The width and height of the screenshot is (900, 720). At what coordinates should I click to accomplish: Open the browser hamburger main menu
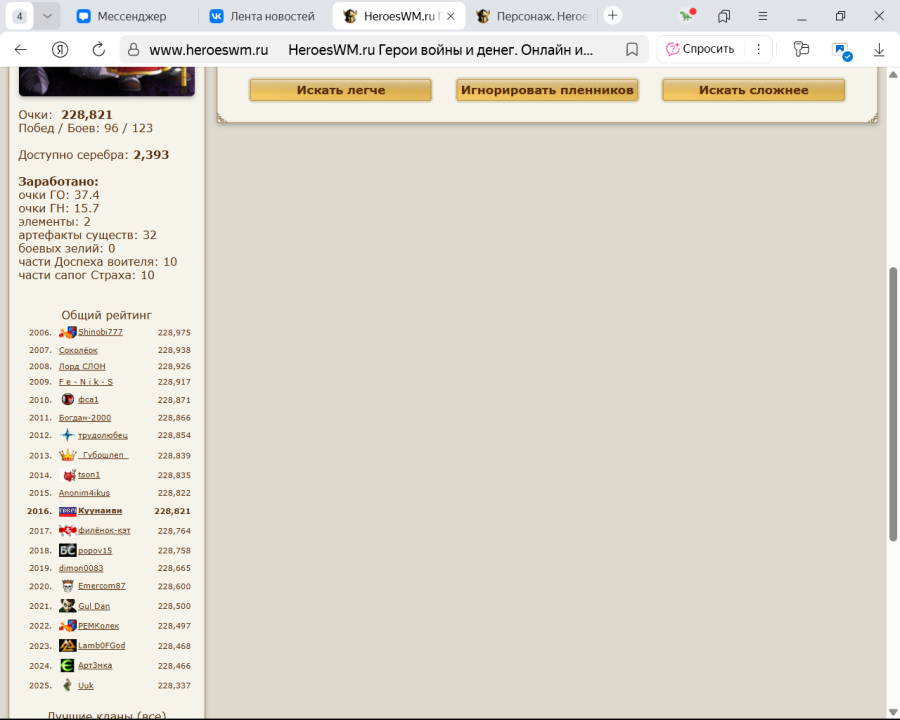click(x=763, y=16)
